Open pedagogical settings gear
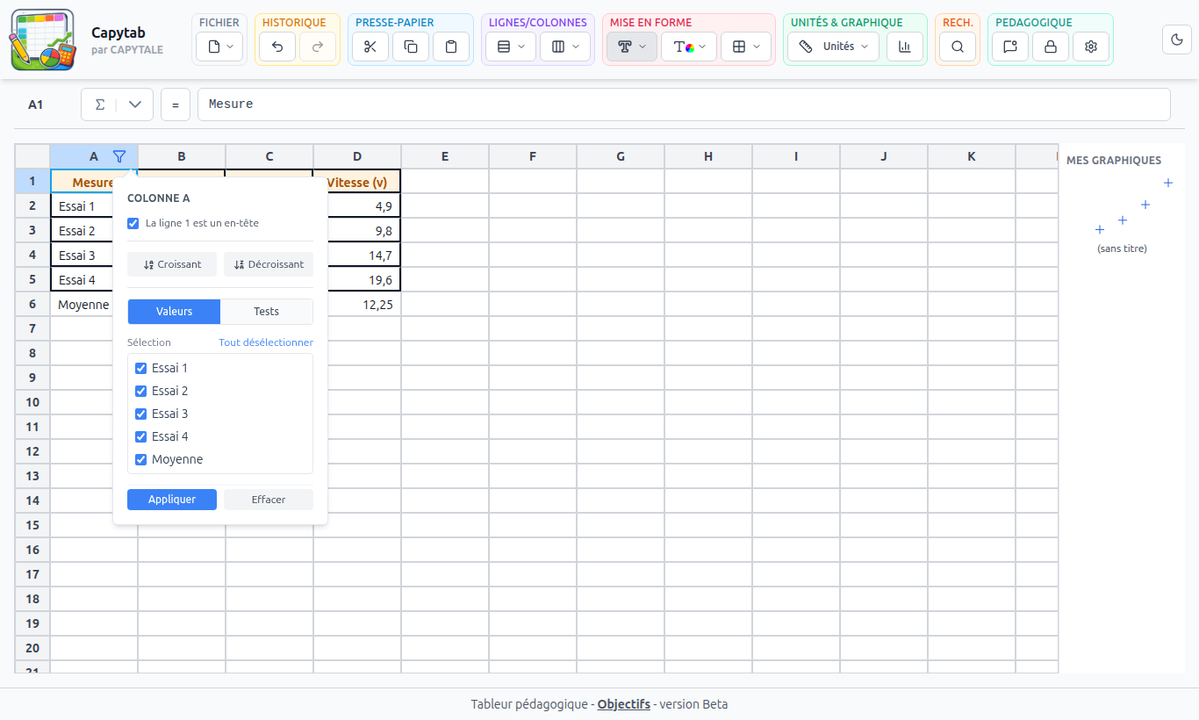Image resolution: width=1199 pixels, height=720 pixels. pos(1091,47)
